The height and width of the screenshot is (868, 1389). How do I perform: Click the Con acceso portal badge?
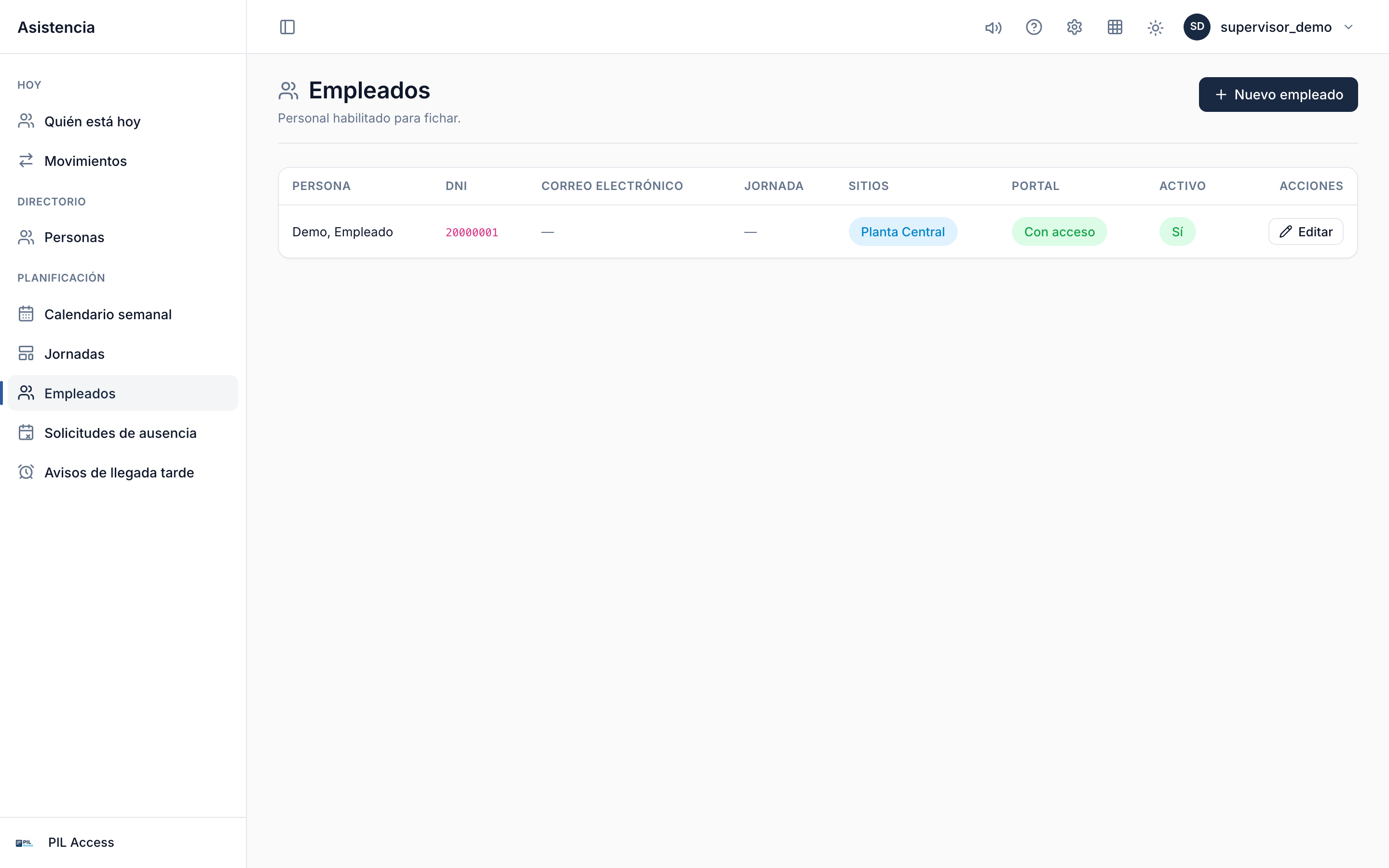1059,231
